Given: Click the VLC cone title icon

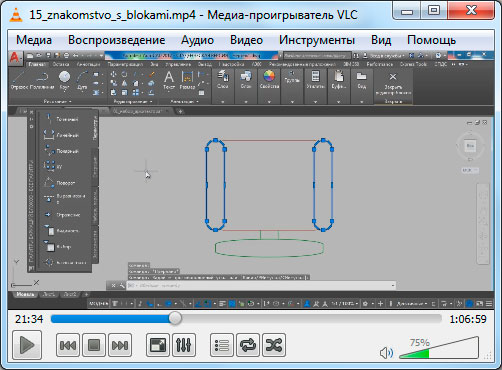Looking at the screenshot, I should pos(16,15).
